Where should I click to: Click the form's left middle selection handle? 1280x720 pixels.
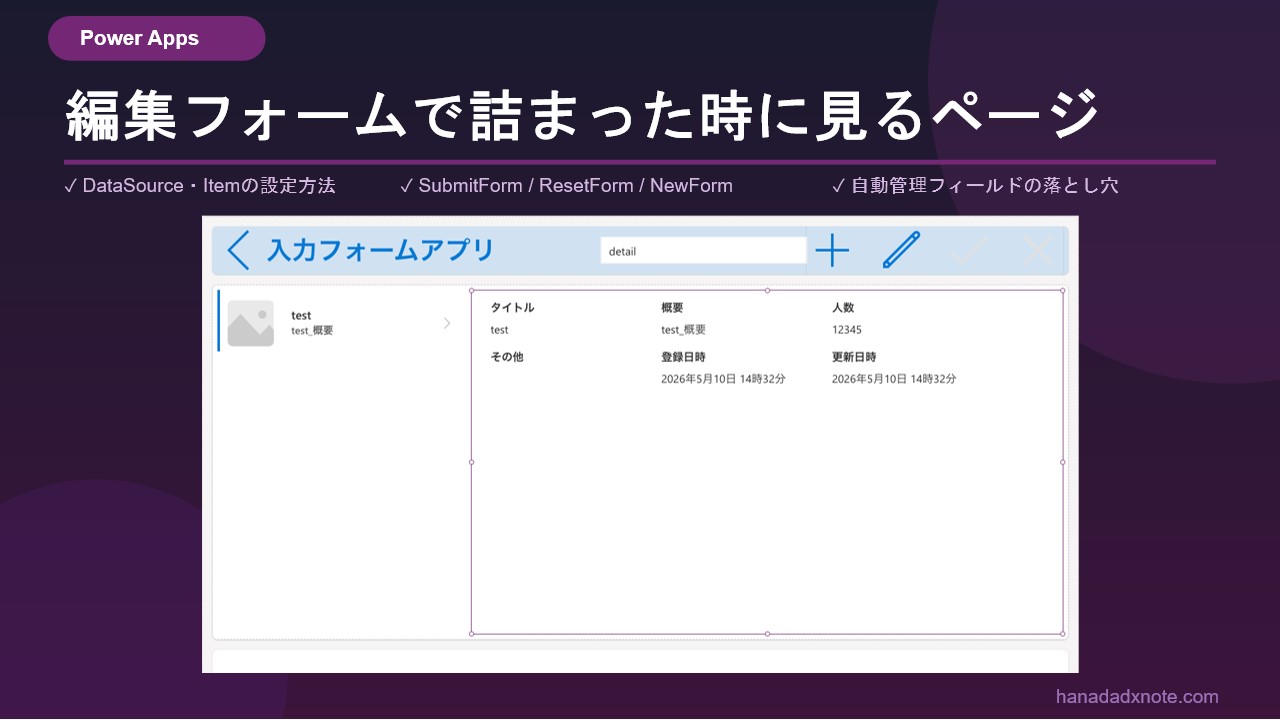click(x=471, y=462)
